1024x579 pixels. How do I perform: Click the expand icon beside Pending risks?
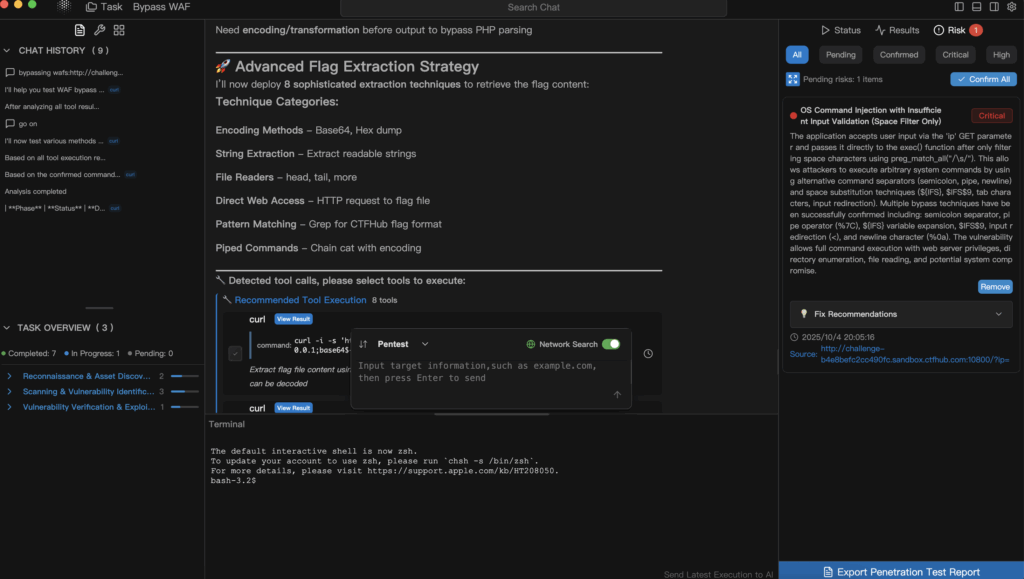coord(793,79)
